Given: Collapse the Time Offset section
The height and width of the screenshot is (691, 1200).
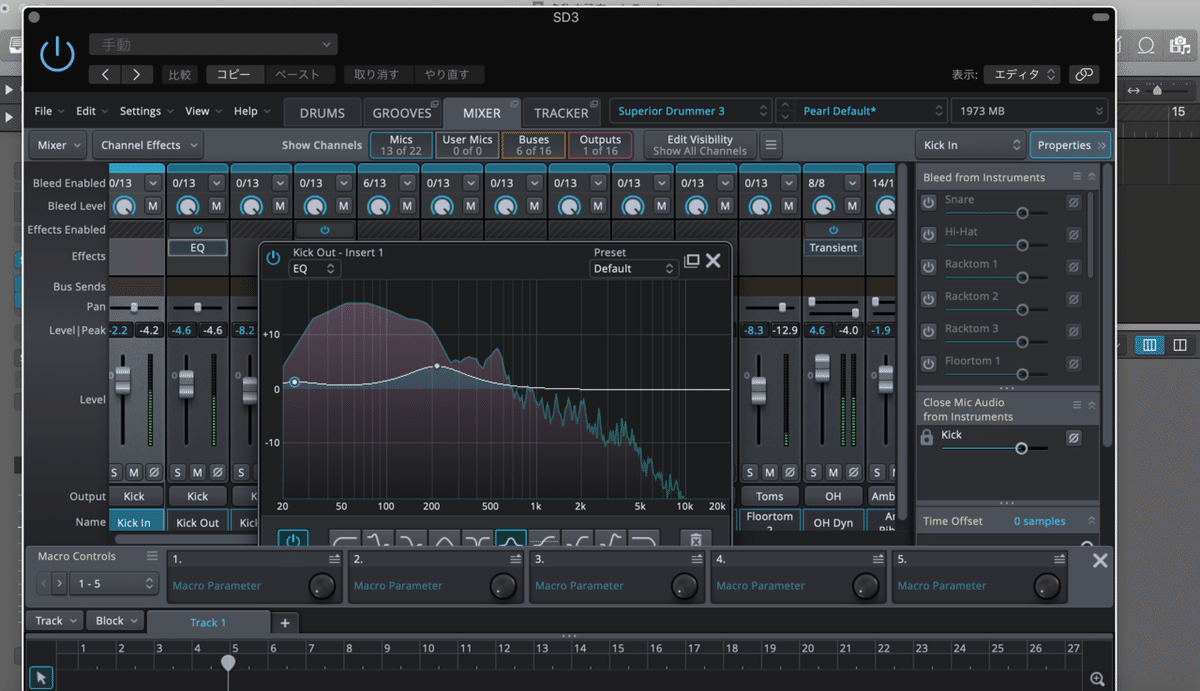Looking at the screenshot, I should point(1092,521).
